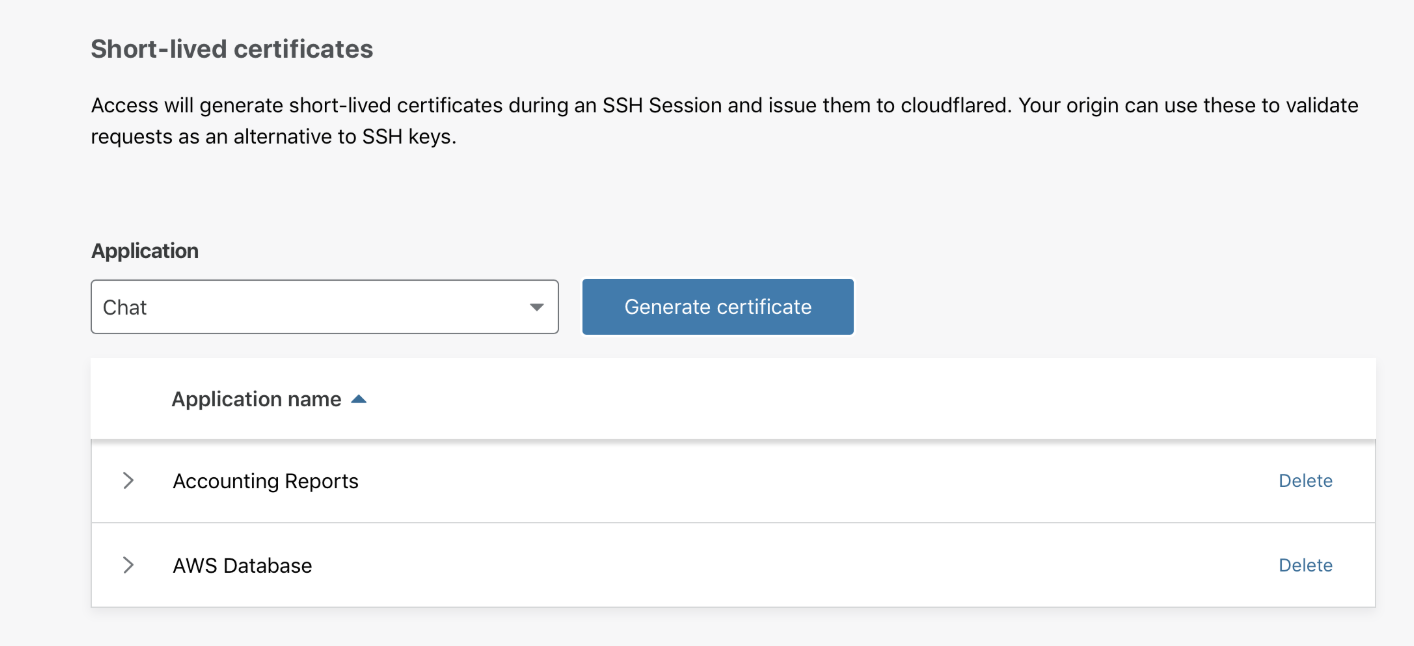
Task: Expand the Accounting Reports row chevron
Action: pyautogui.click(x=128, y=481)
